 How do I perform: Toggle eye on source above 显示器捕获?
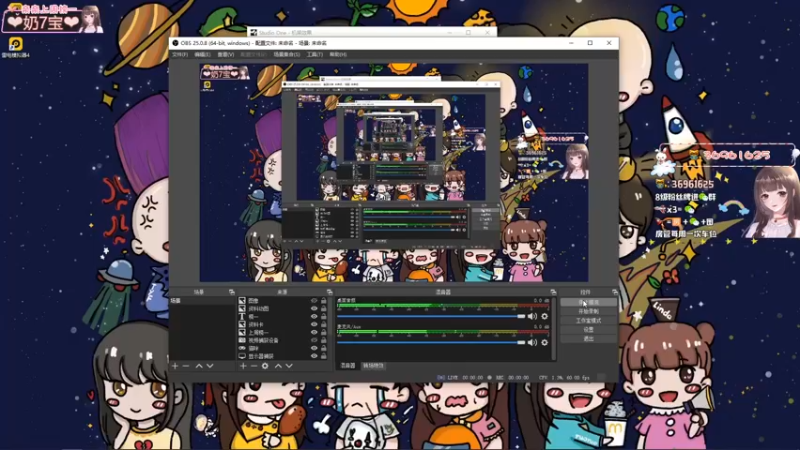click(314, 348)
